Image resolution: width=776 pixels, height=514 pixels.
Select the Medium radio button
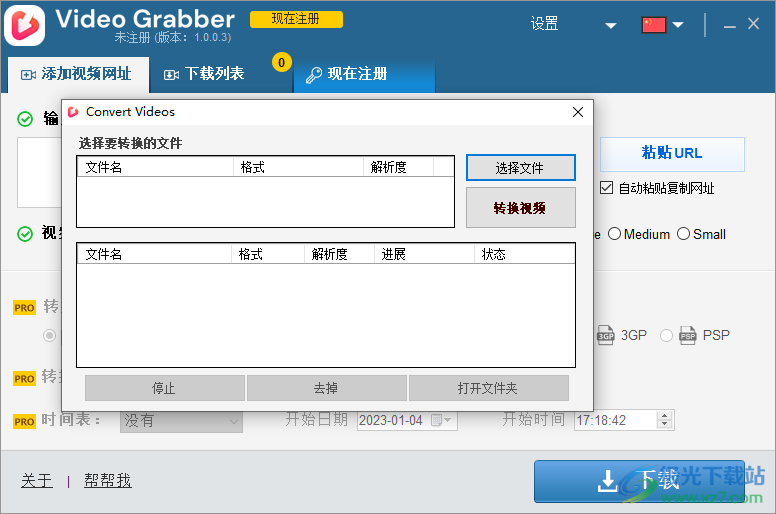(614, 234)
